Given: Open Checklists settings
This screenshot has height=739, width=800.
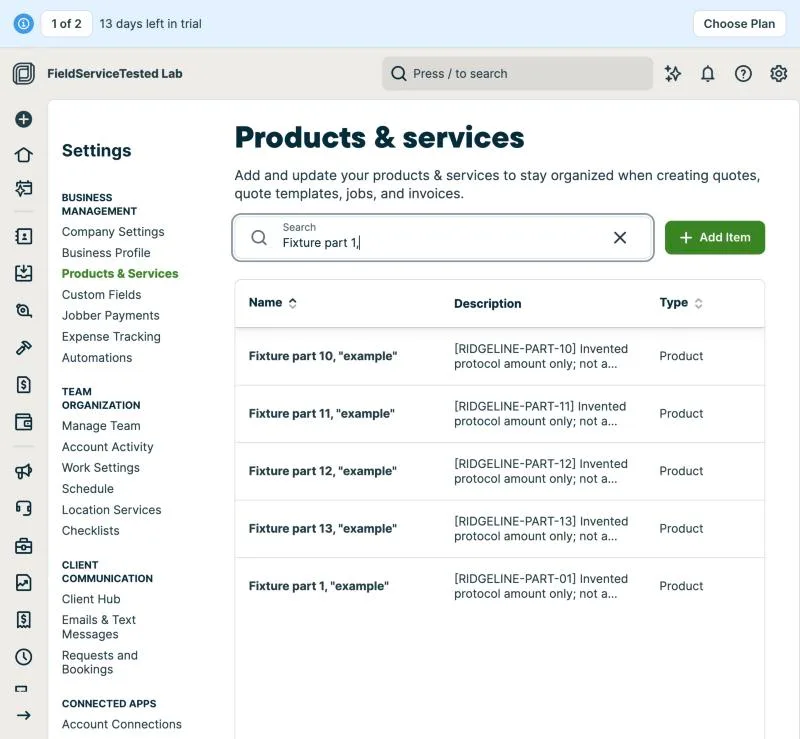Looking at the screenshot, I should click(90, 531).
